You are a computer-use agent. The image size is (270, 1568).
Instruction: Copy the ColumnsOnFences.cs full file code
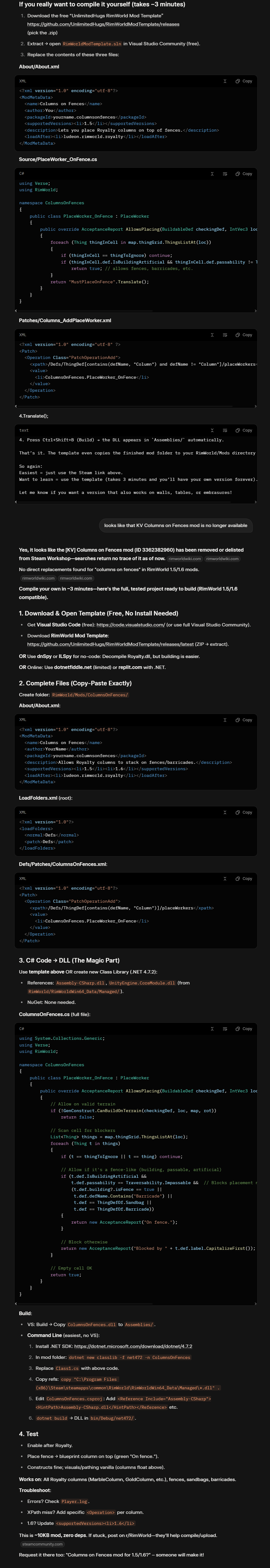coord(244,1029)
